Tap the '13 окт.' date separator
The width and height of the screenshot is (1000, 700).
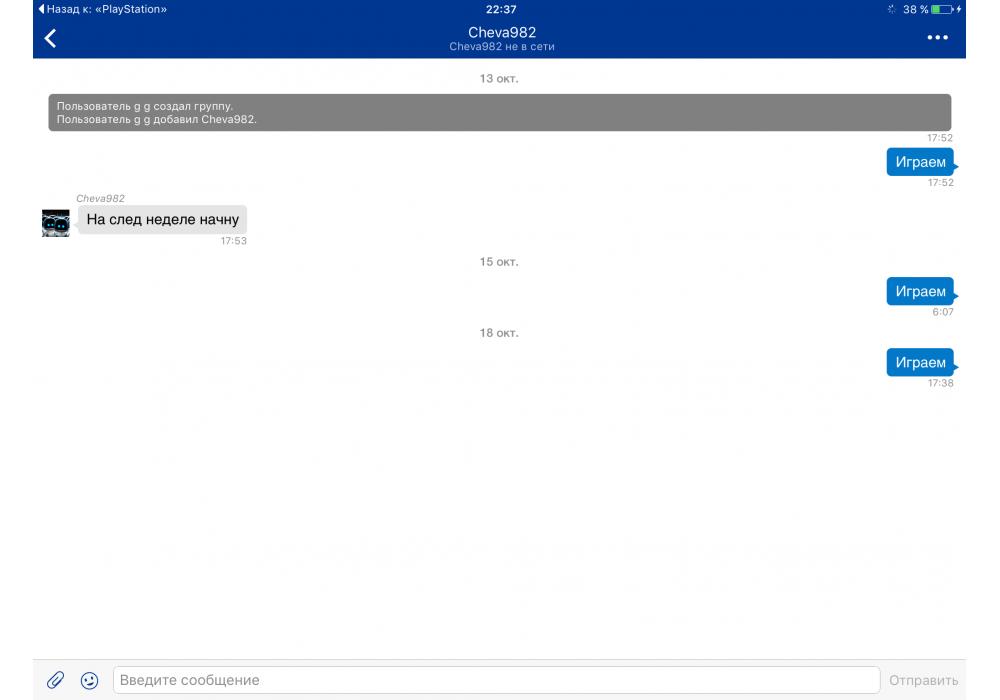coord(499,78)
